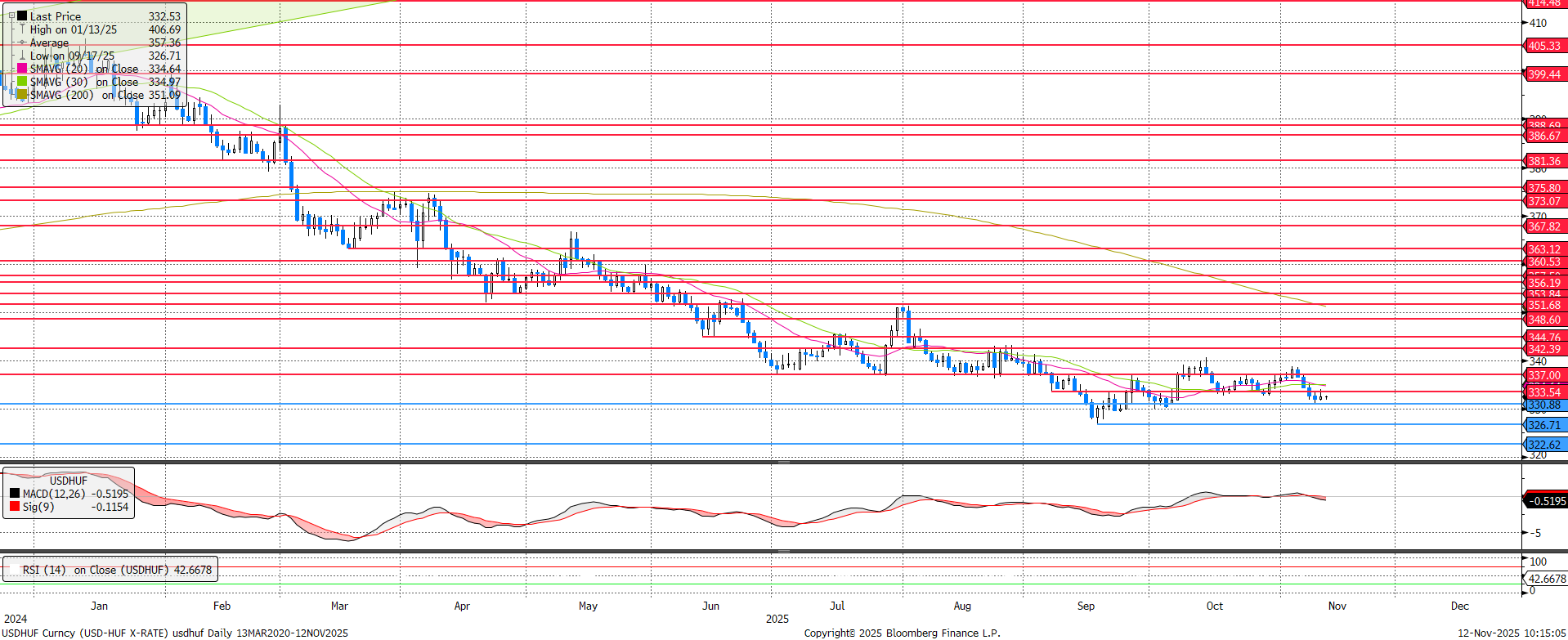
Task: Collapse the Last Price legend tree
Action: tap(11, 16)
